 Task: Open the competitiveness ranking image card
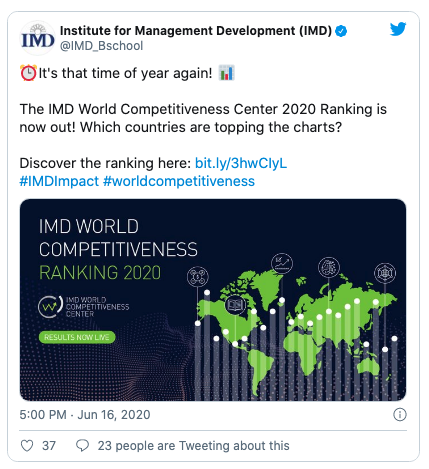click(x=213, y=300)
